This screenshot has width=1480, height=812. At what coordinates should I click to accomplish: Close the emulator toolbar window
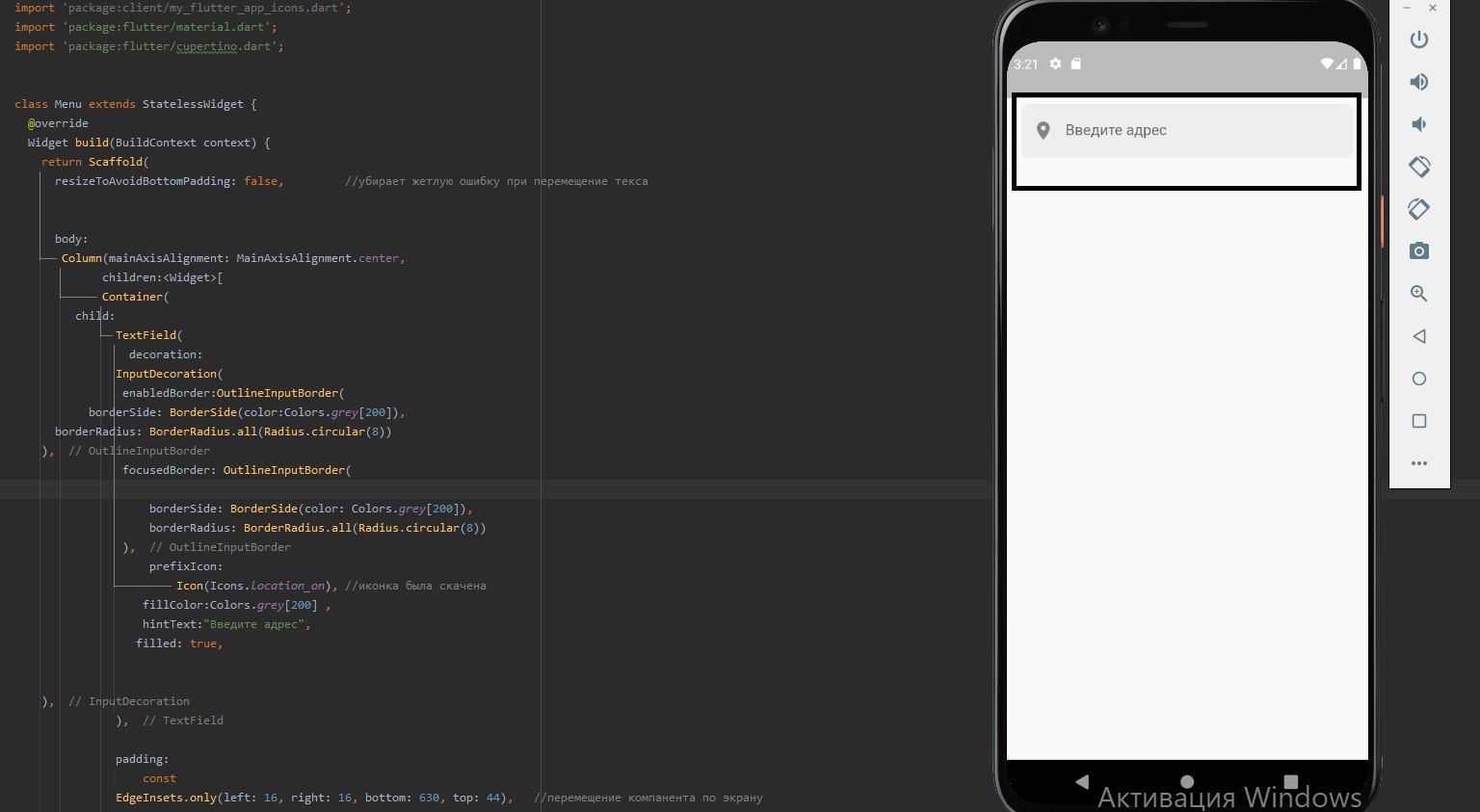point(1433,8)
